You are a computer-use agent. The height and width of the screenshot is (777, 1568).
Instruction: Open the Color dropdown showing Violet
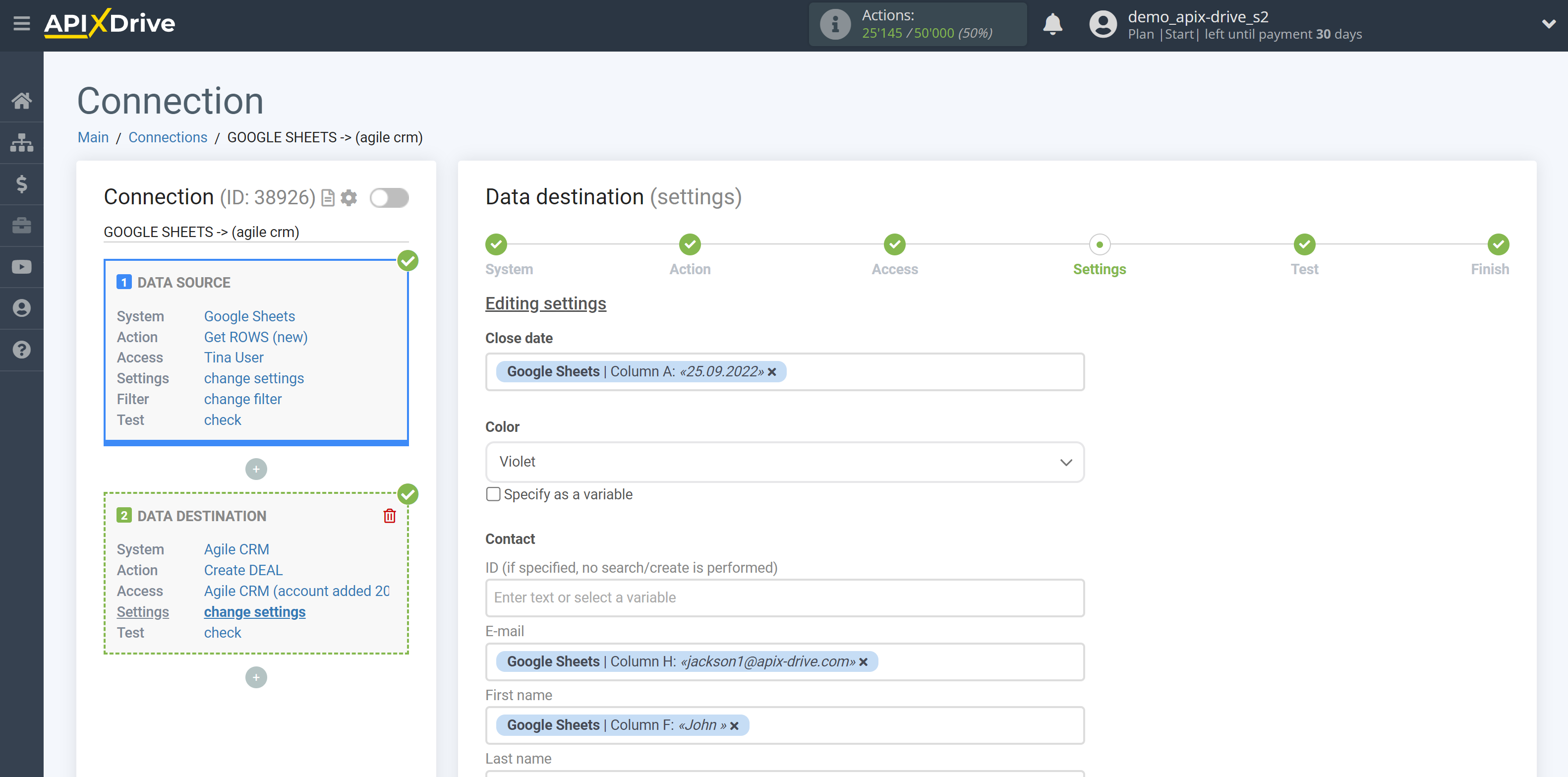point(785,462)
